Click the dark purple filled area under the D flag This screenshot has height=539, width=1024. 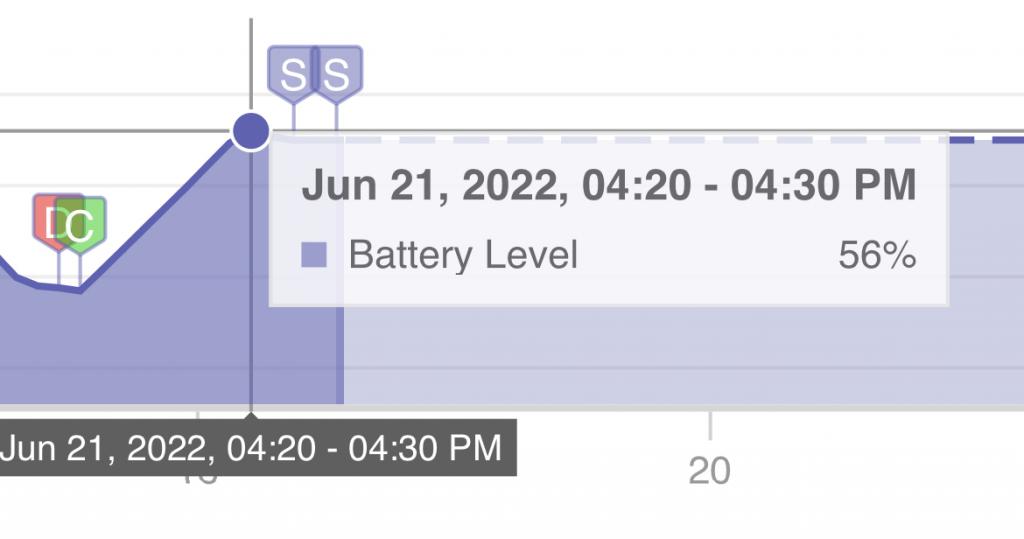[59, 346]
